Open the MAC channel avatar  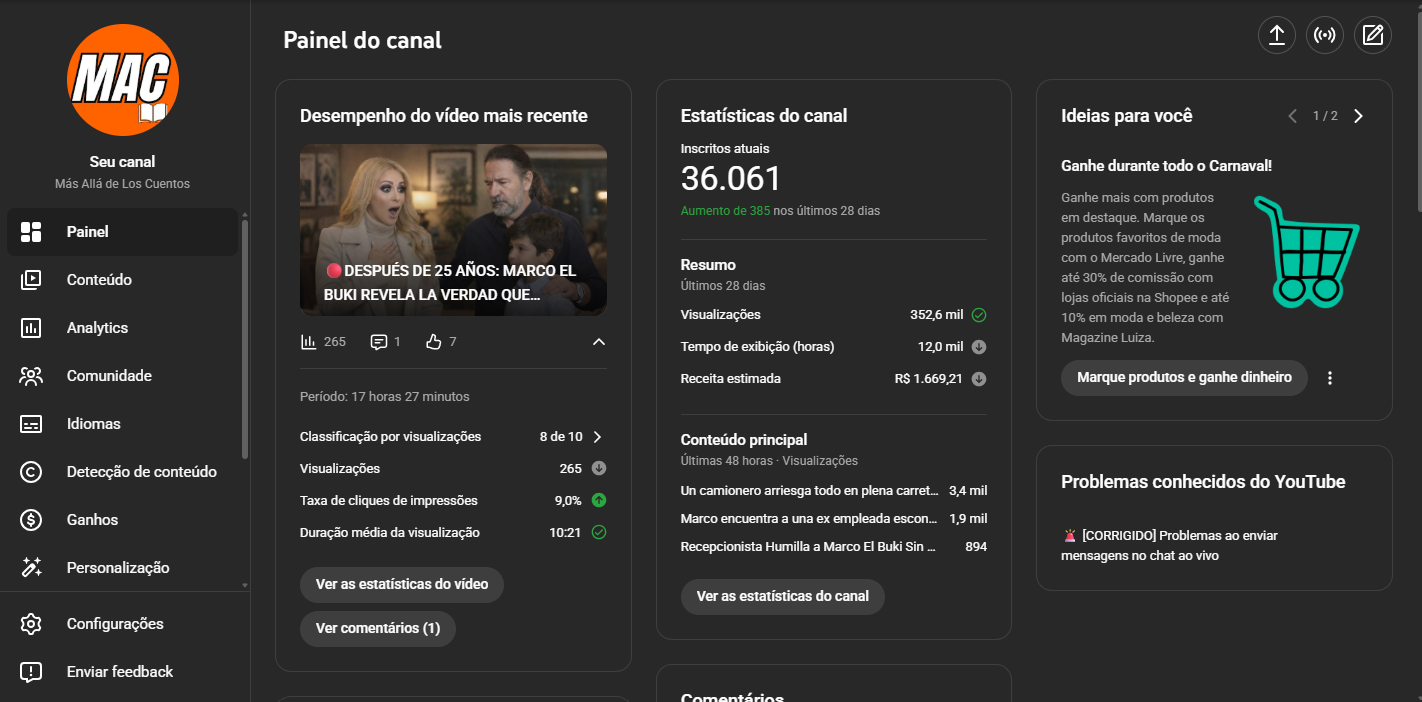[x=122, y=80]
